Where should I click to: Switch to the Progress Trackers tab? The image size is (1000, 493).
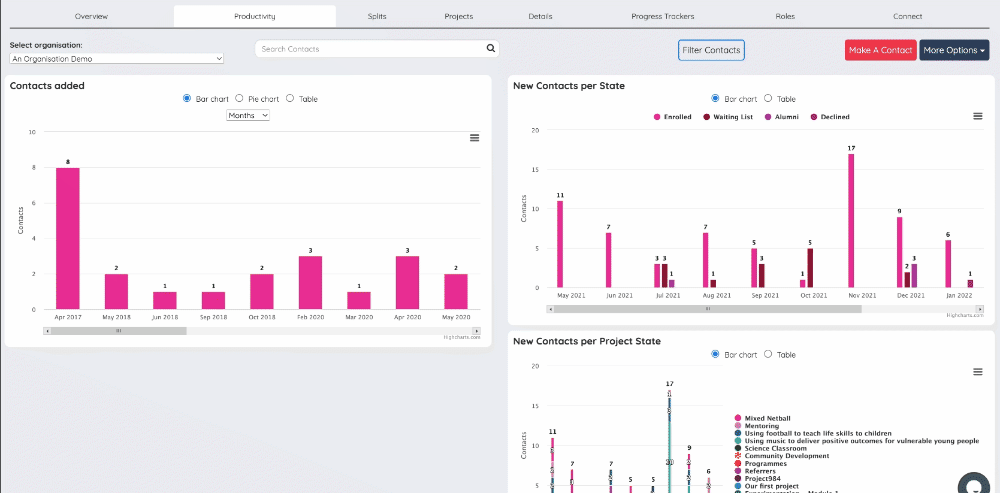tap(663, 16)
